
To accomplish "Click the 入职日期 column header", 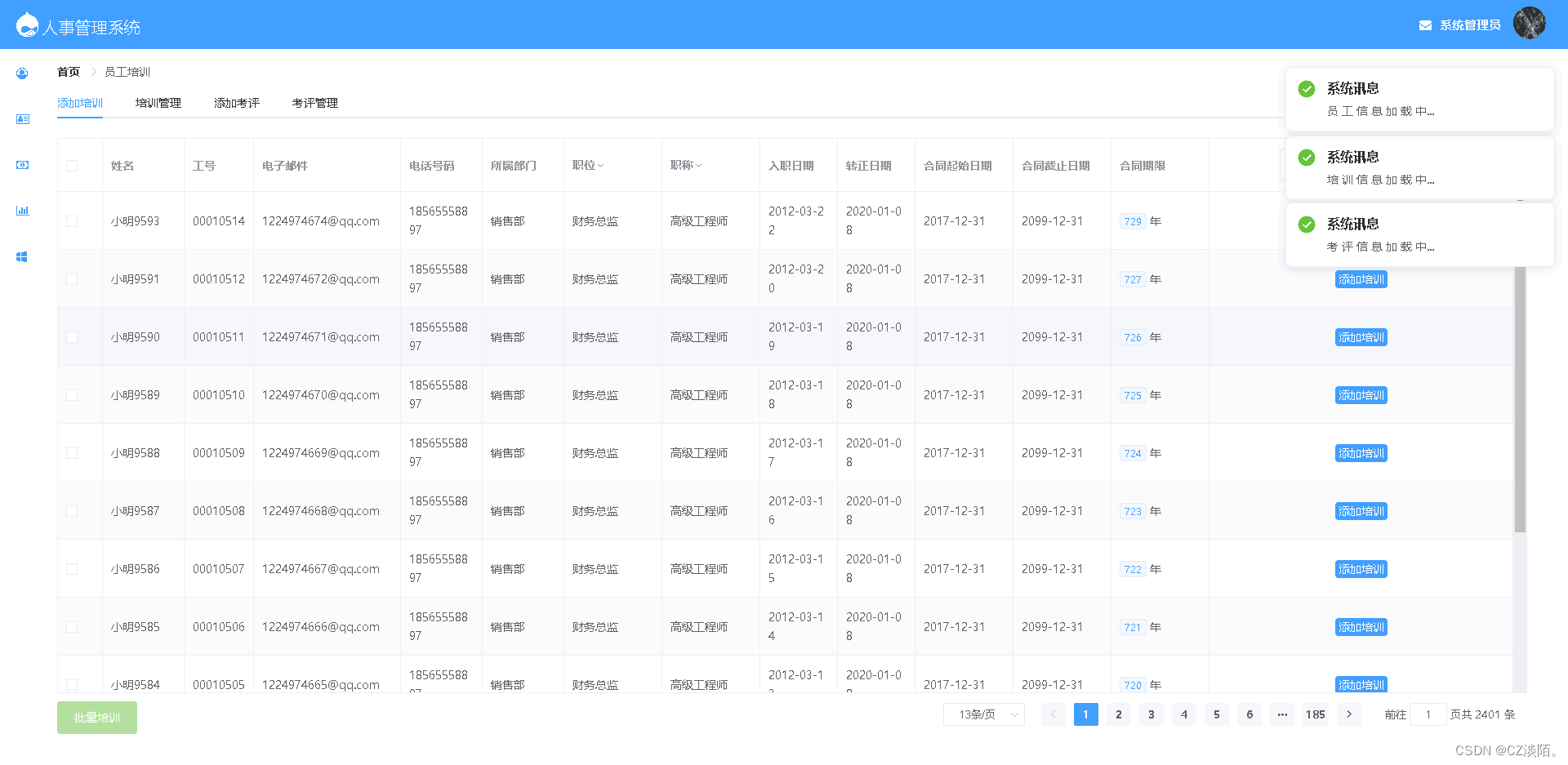I will click(x=791, y=166).
